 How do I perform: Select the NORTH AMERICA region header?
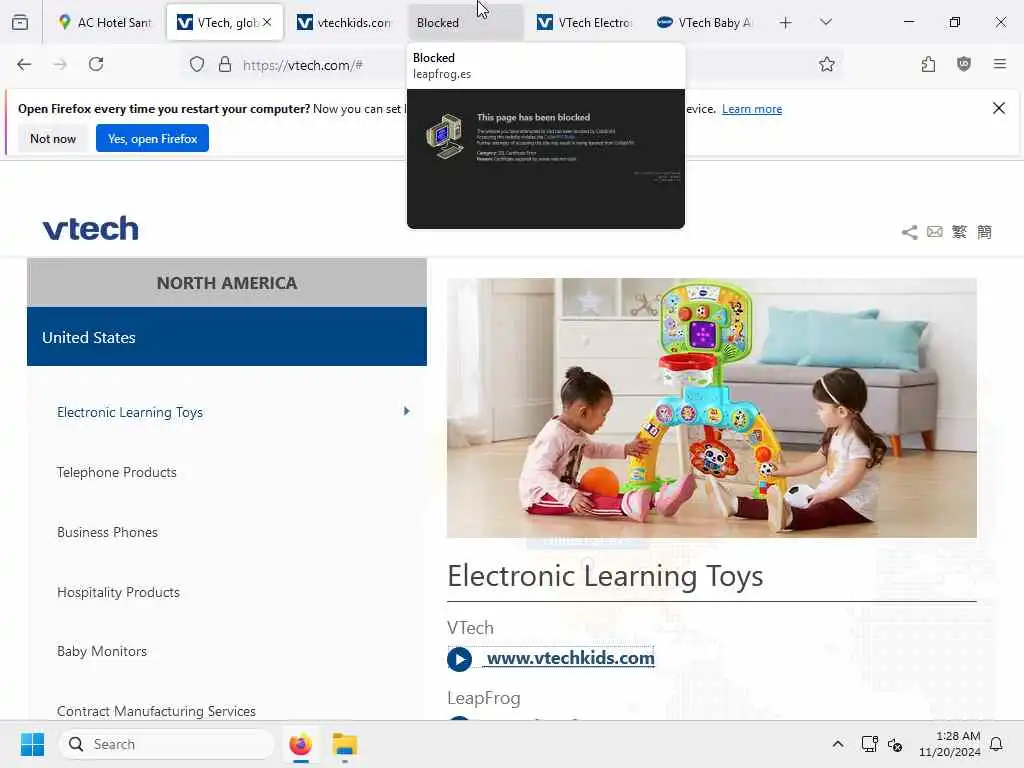click(x=227, y=283)
